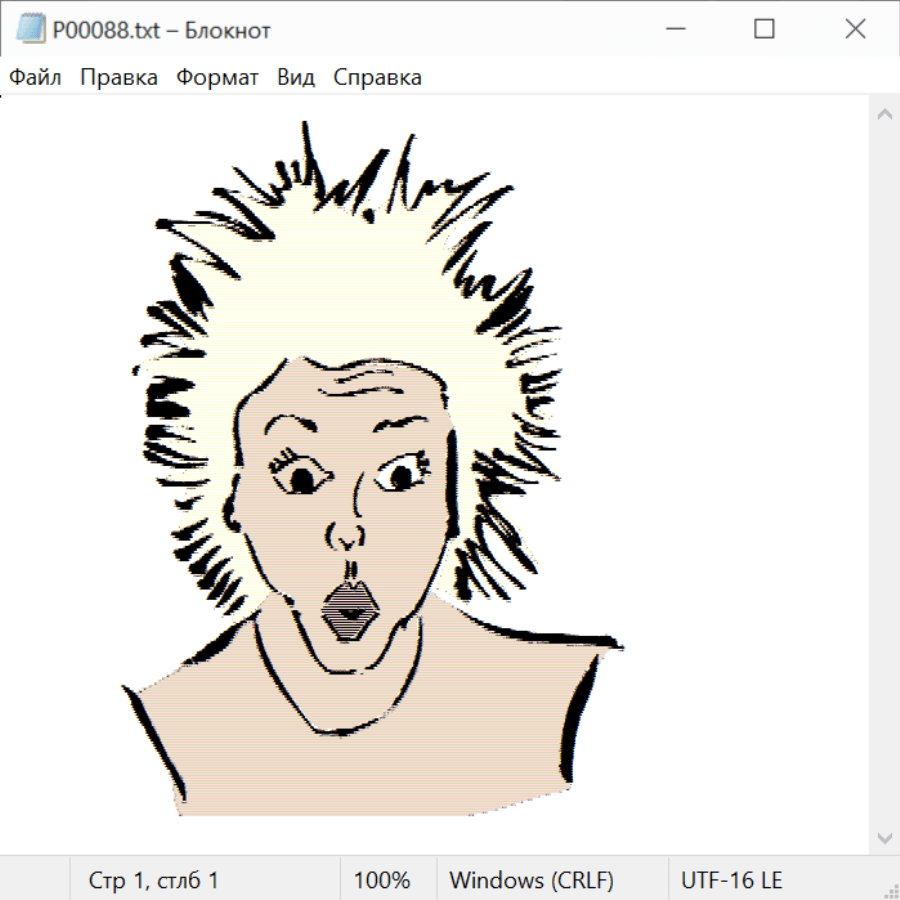Open the Правка menu
Image resolution: width=900 pixels, height=900 pixels.
pyautogui.click(x=119, y=78)
